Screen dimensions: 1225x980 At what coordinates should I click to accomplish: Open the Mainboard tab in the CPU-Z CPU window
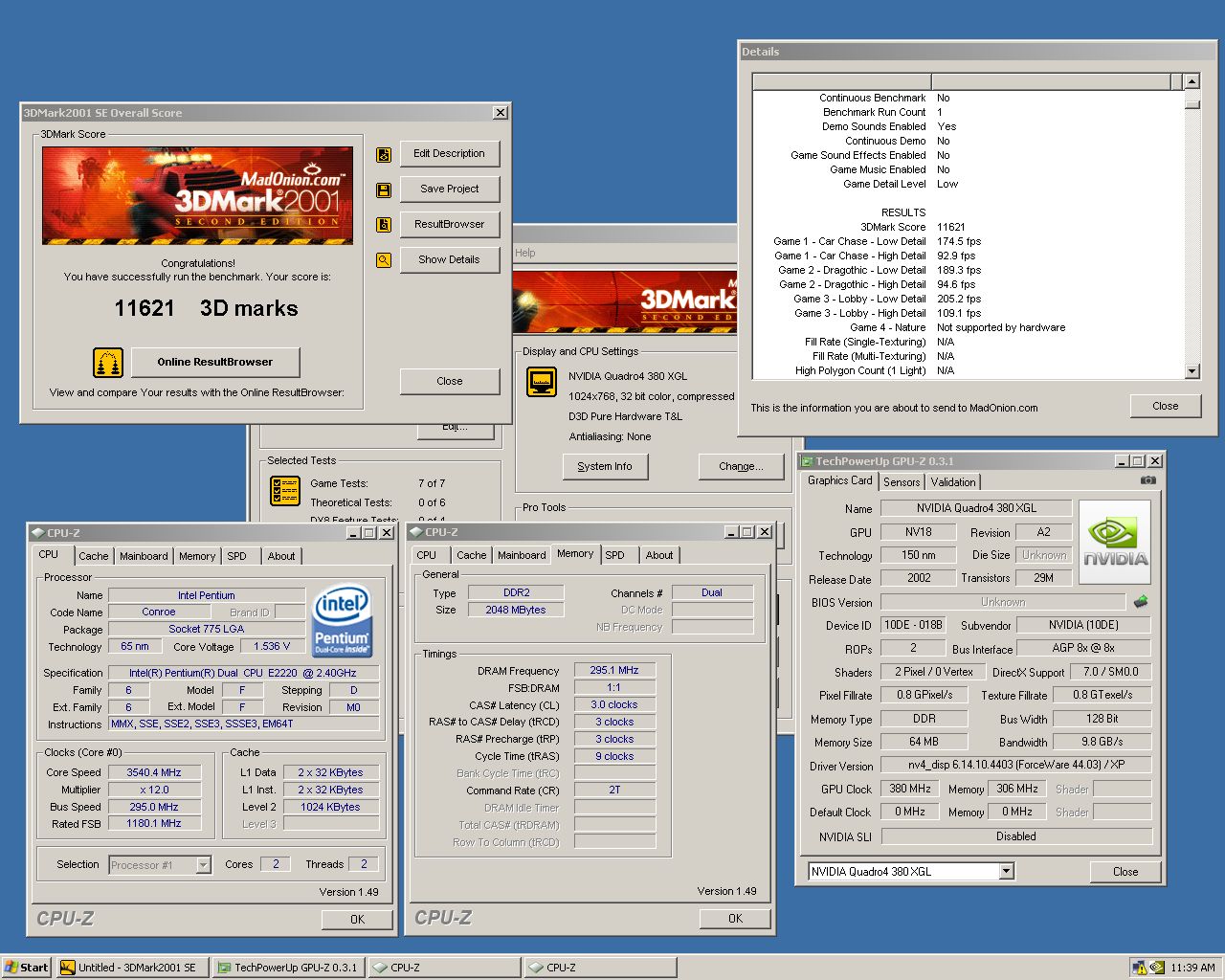pyautogui.click(x=144, y=556)
